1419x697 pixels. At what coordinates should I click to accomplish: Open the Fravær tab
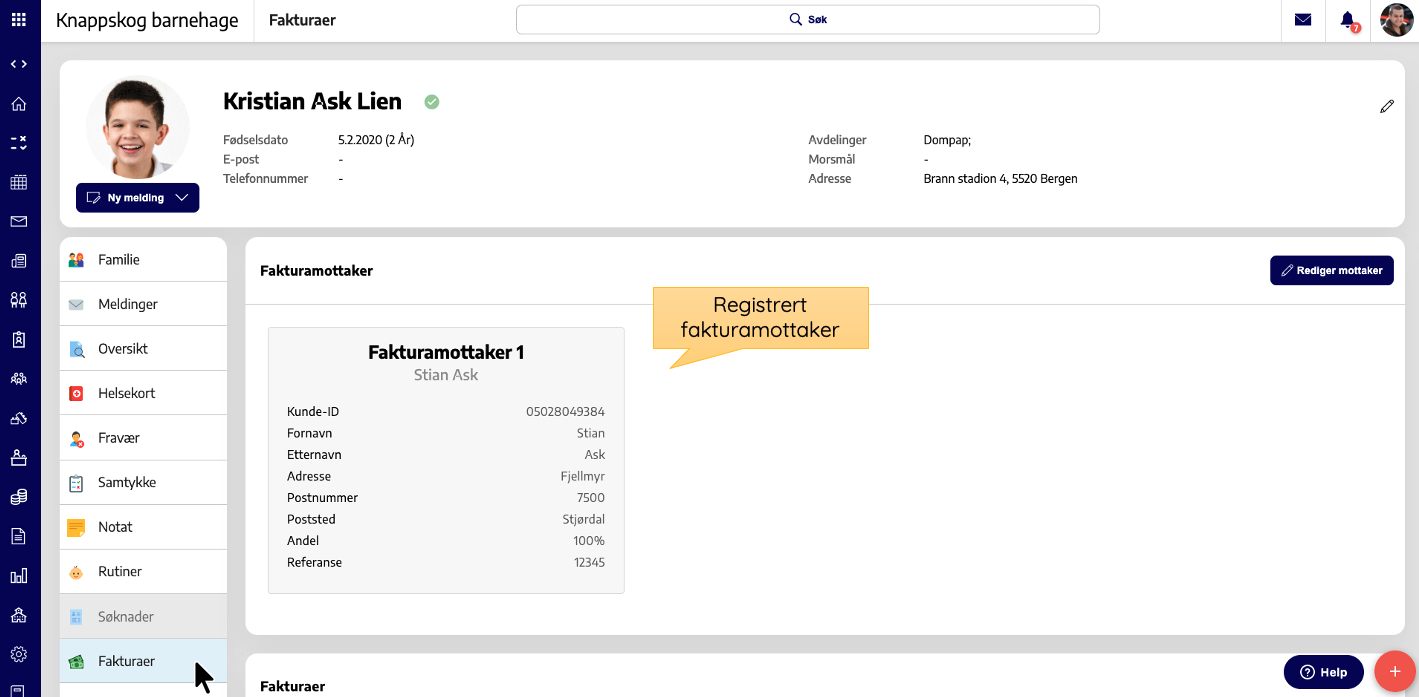[x=143, y=438]
